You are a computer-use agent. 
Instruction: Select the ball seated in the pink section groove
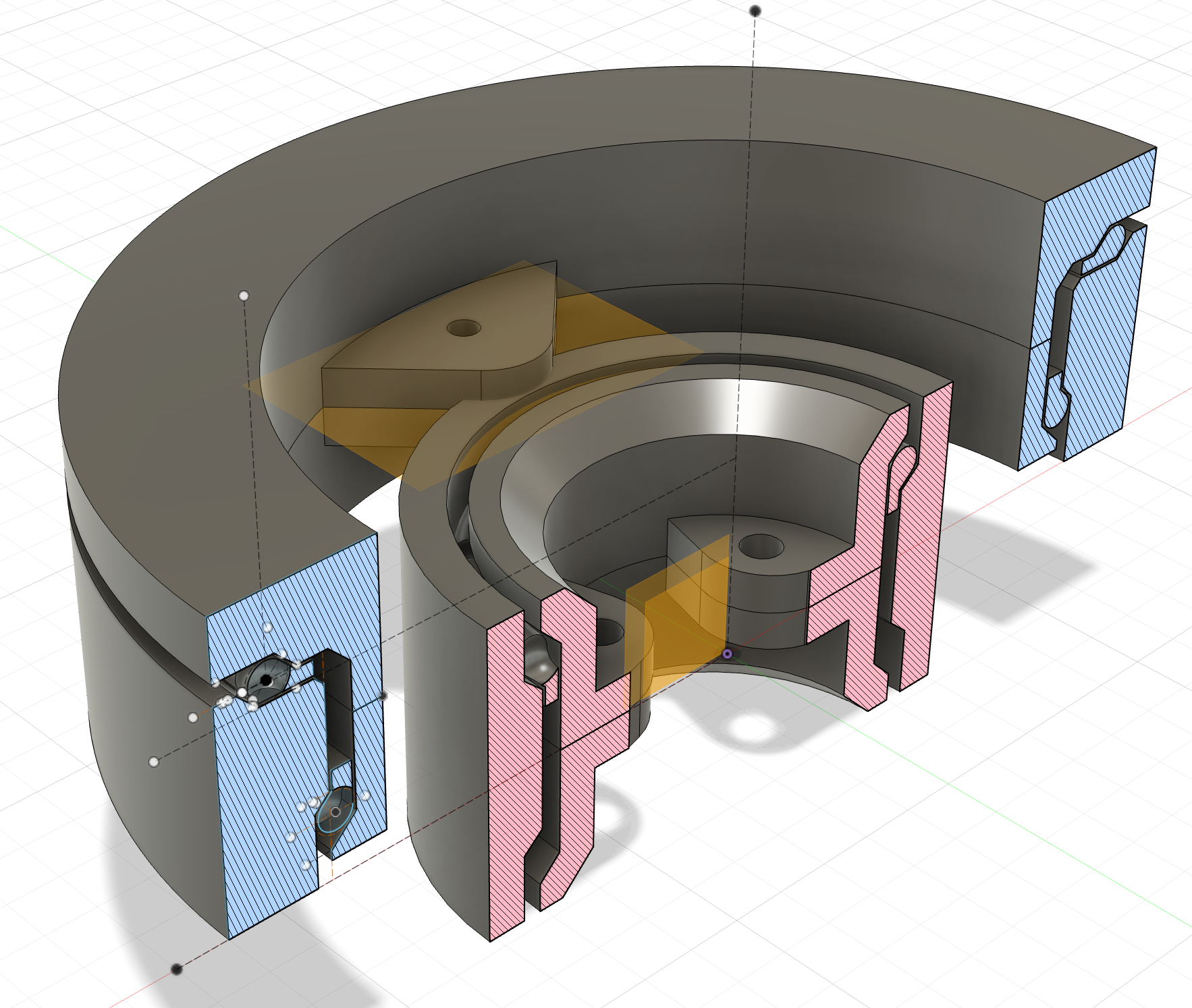point(540,658)
